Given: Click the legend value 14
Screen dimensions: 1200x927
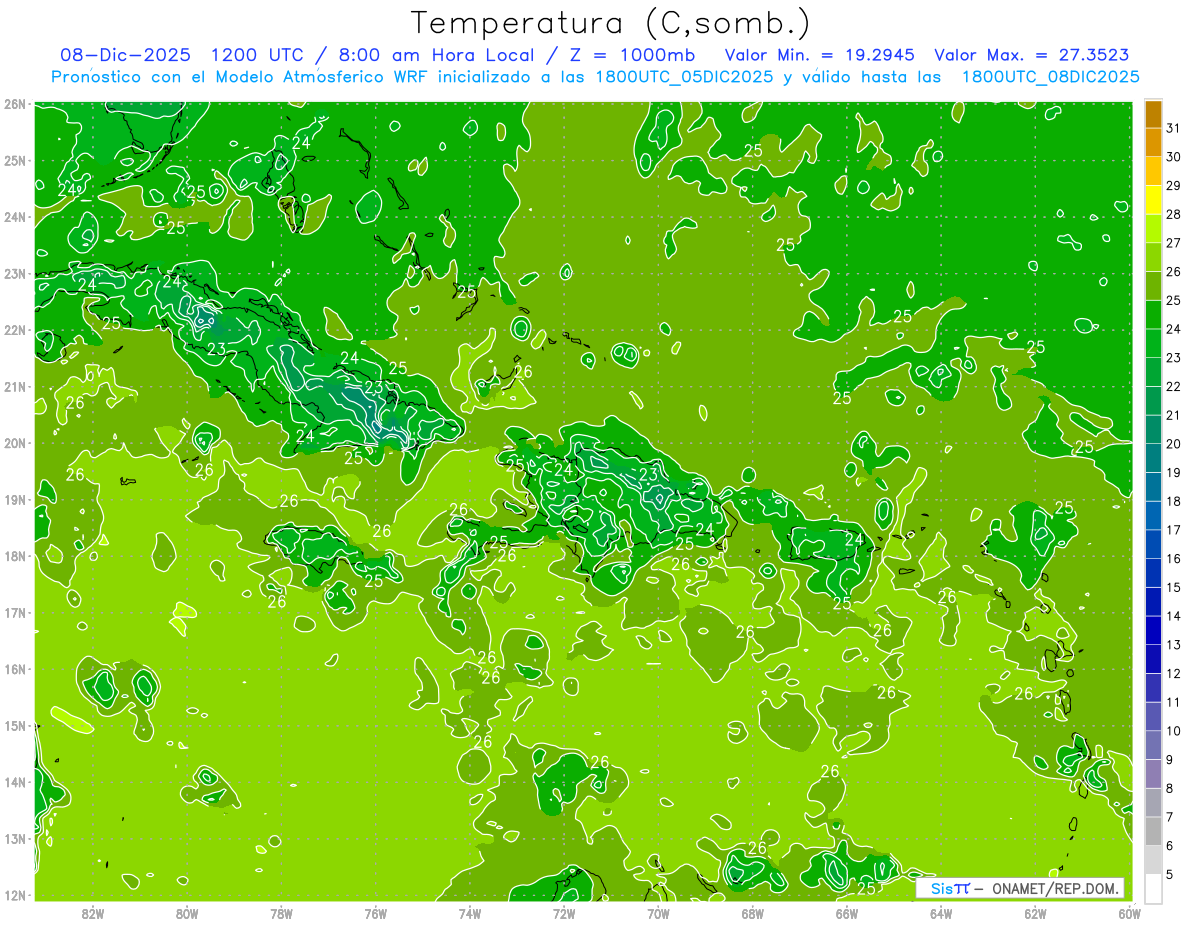Looking at the screenshot, I should click(x=1173, y=616).
